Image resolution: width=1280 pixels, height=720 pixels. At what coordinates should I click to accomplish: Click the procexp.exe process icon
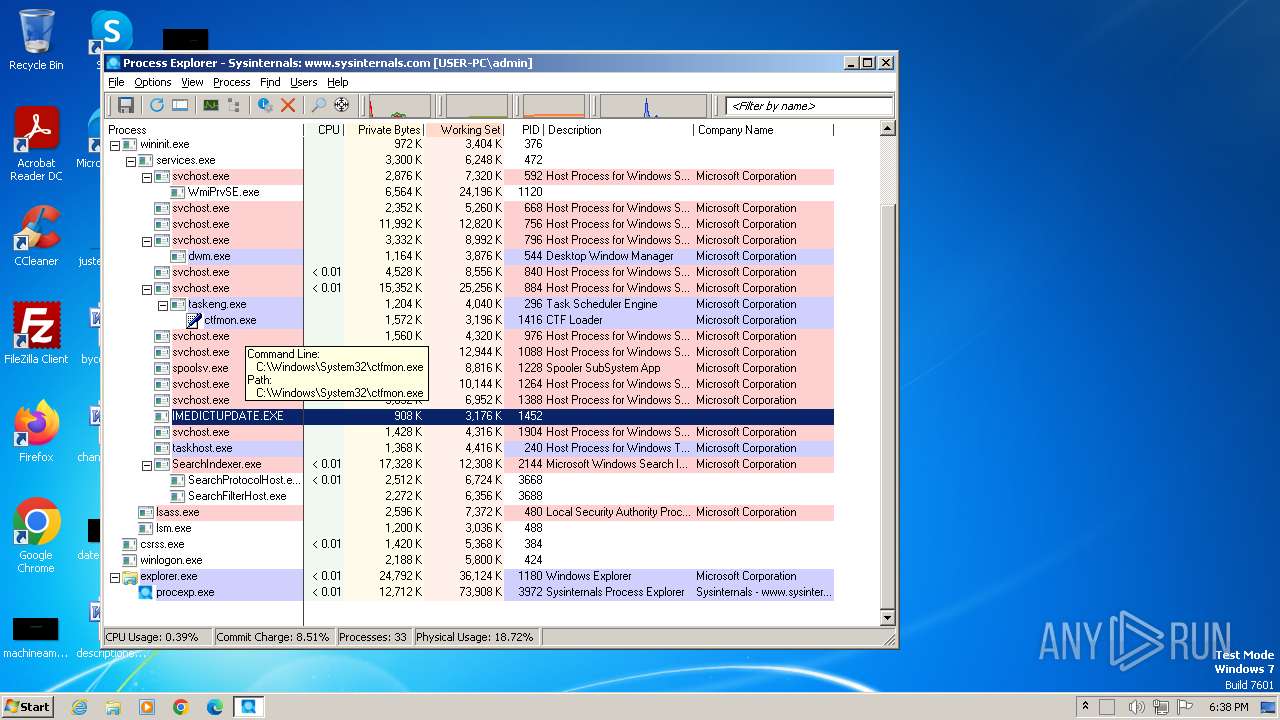click(145, 592)
